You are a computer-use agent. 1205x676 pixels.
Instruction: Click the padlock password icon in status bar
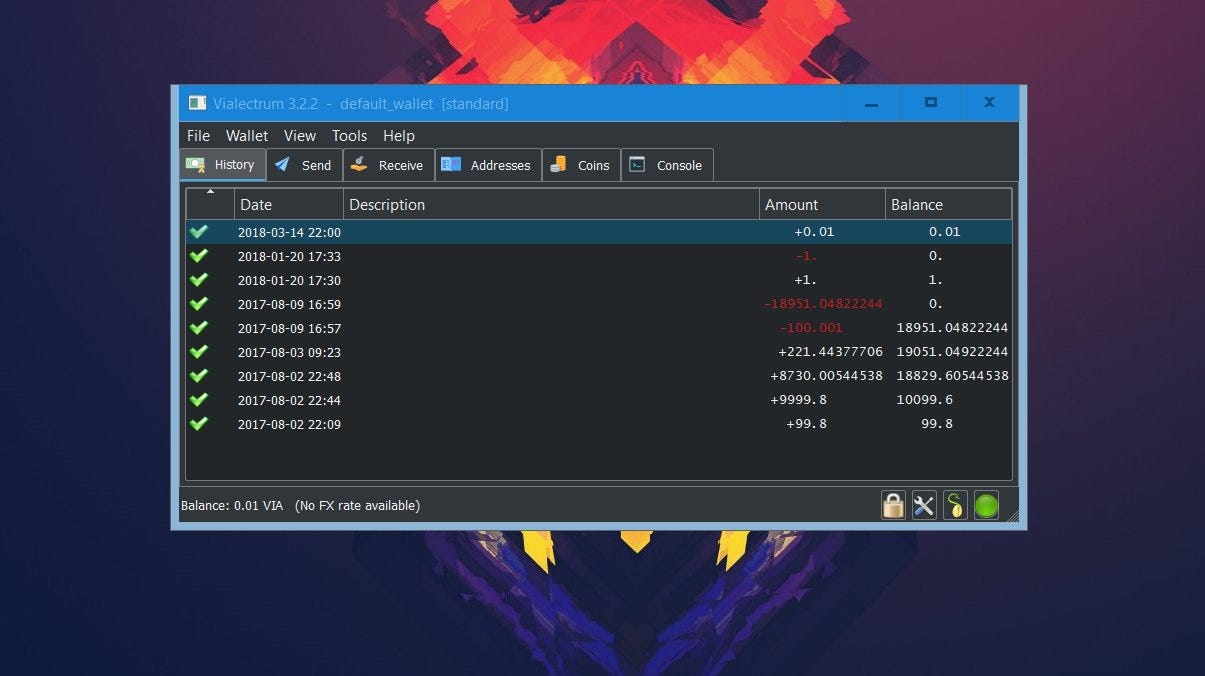pos(893,505)
